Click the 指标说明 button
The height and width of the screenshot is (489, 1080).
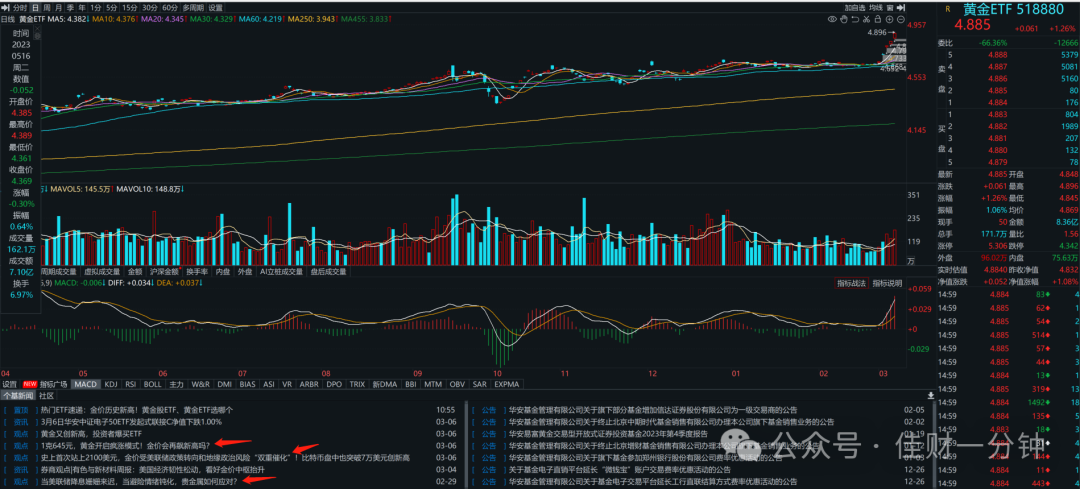[x=887, y=284]
